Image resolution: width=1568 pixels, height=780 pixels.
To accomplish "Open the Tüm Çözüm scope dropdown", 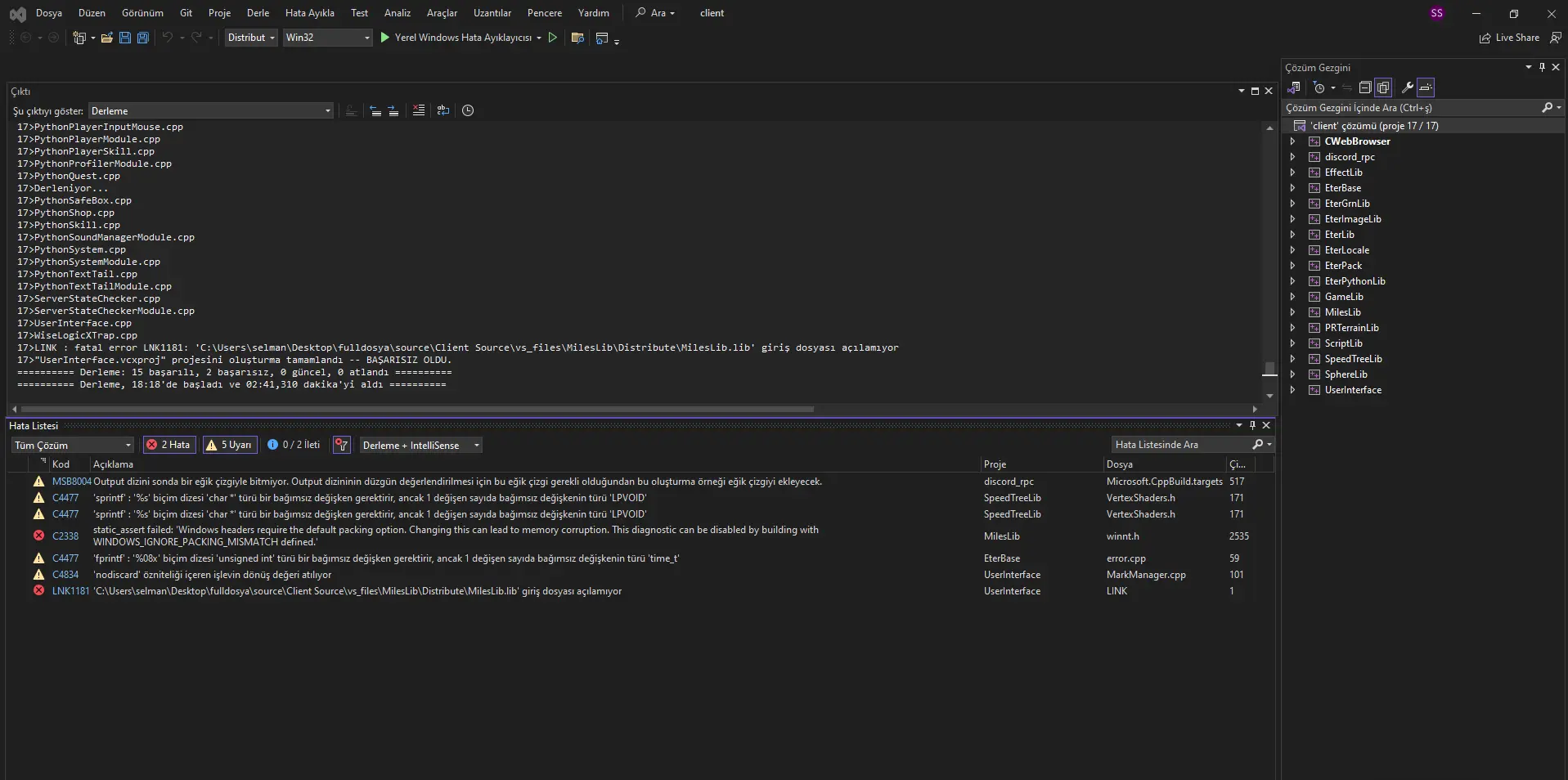I will tap(72, 445).
